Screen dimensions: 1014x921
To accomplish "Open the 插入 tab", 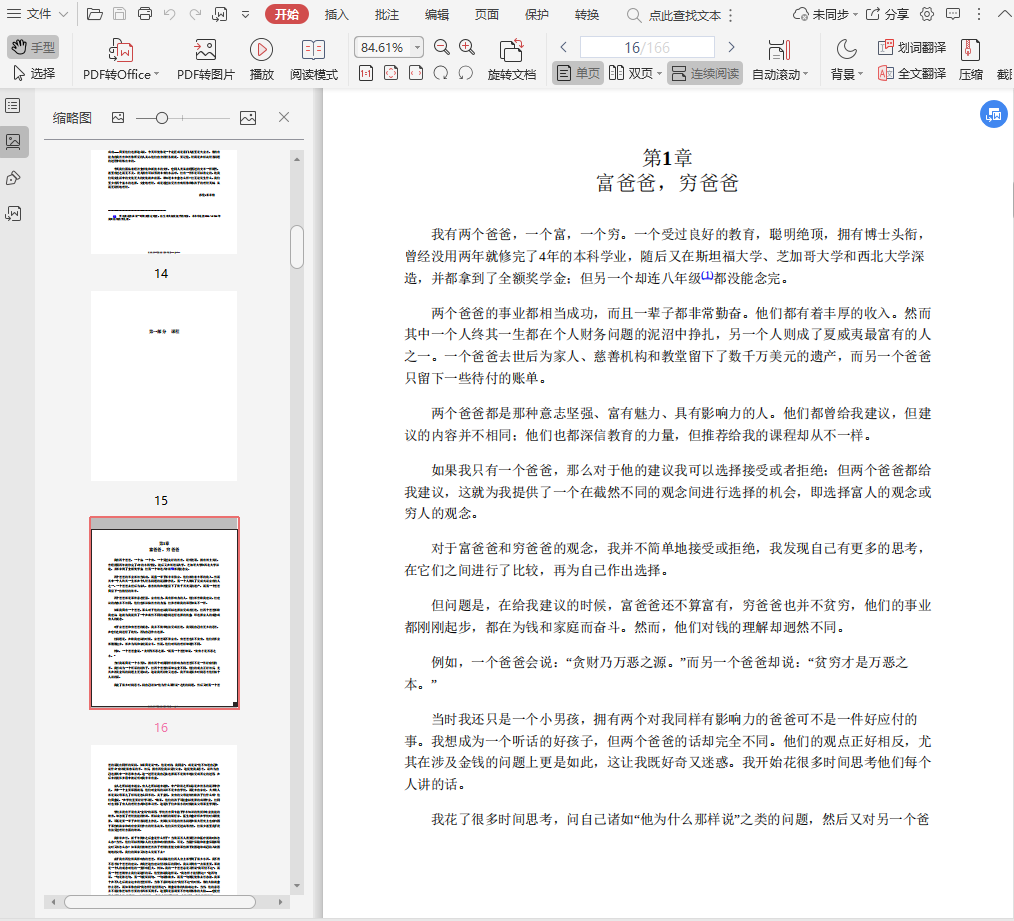I will click(x=336, y=14).
